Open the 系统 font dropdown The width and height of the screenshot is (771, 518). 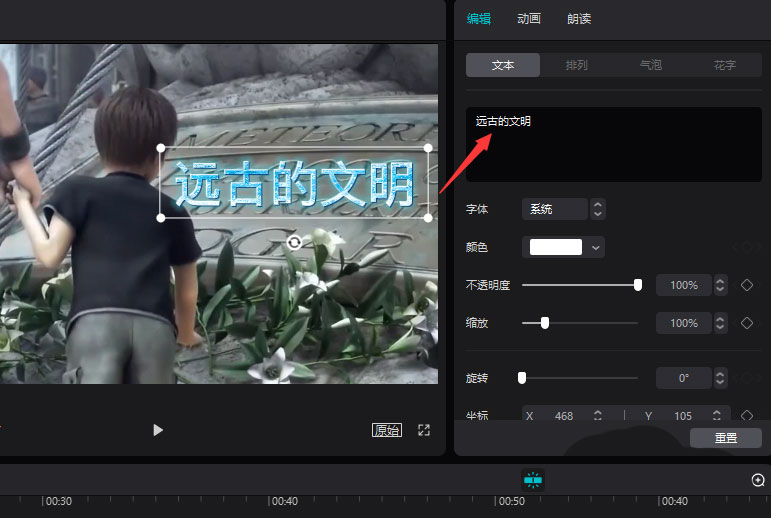coord(555,209)
